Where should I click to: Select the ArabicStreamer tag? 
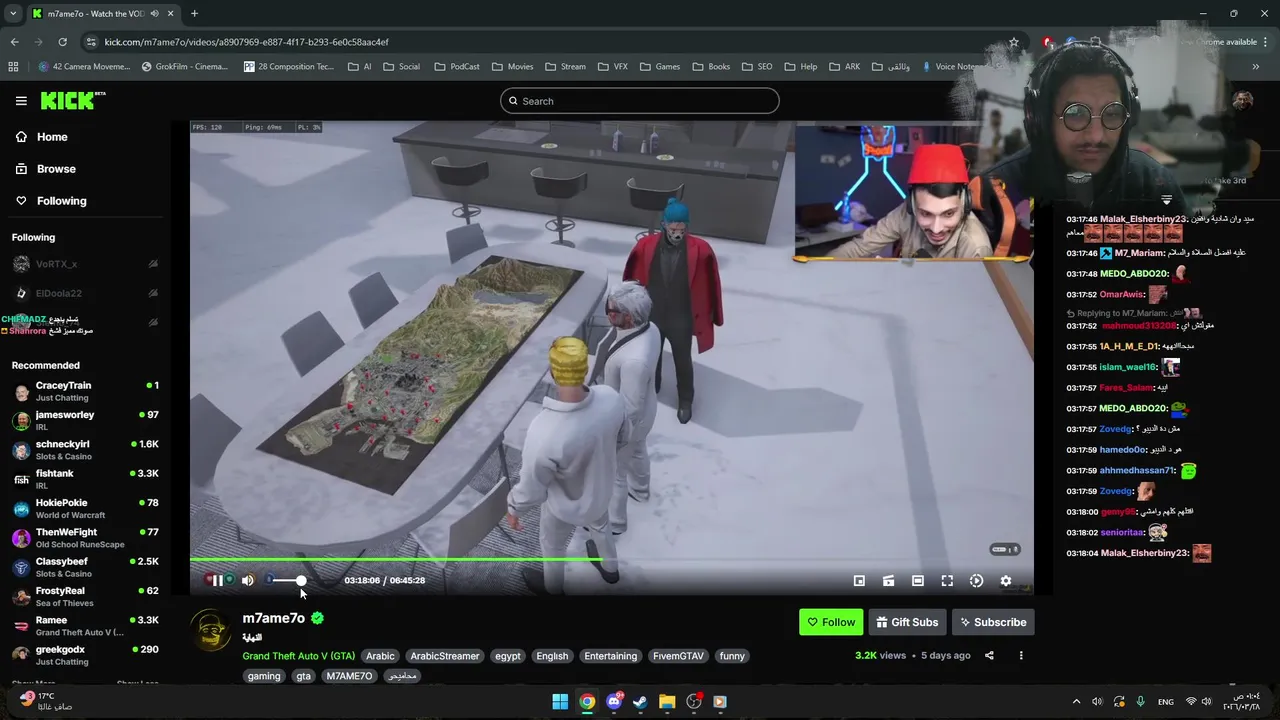[x=445, y=656]
